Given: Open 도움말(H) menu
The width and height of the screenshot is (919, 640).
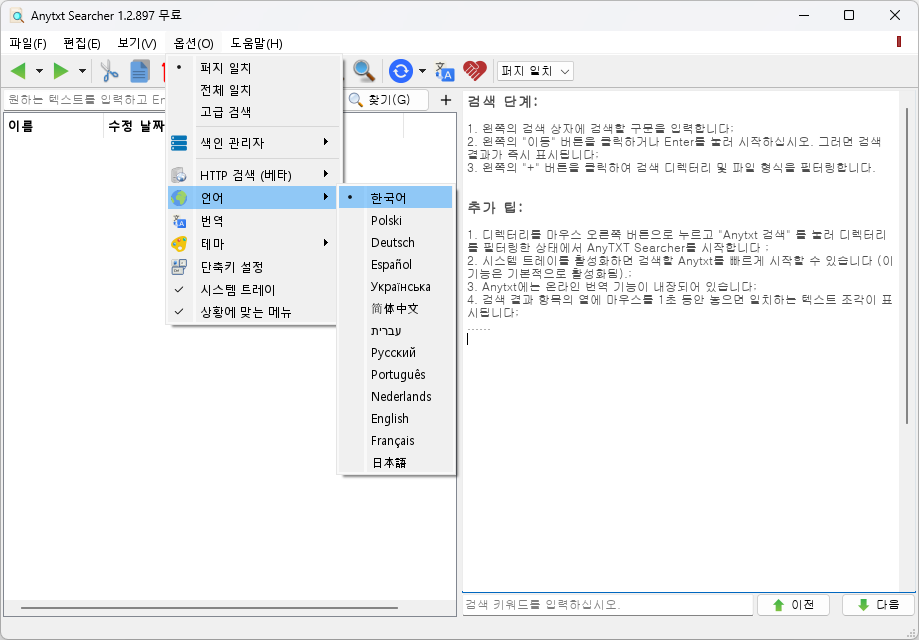Looking at the screenshot, I should pyautogui.click(x=256, y=43).
